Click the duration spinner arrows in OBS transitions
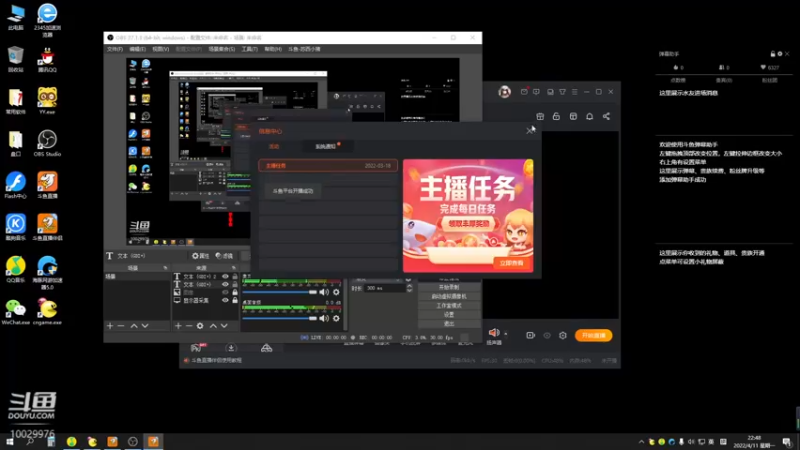This screenshot has height=450, width=800. point(409,288)
